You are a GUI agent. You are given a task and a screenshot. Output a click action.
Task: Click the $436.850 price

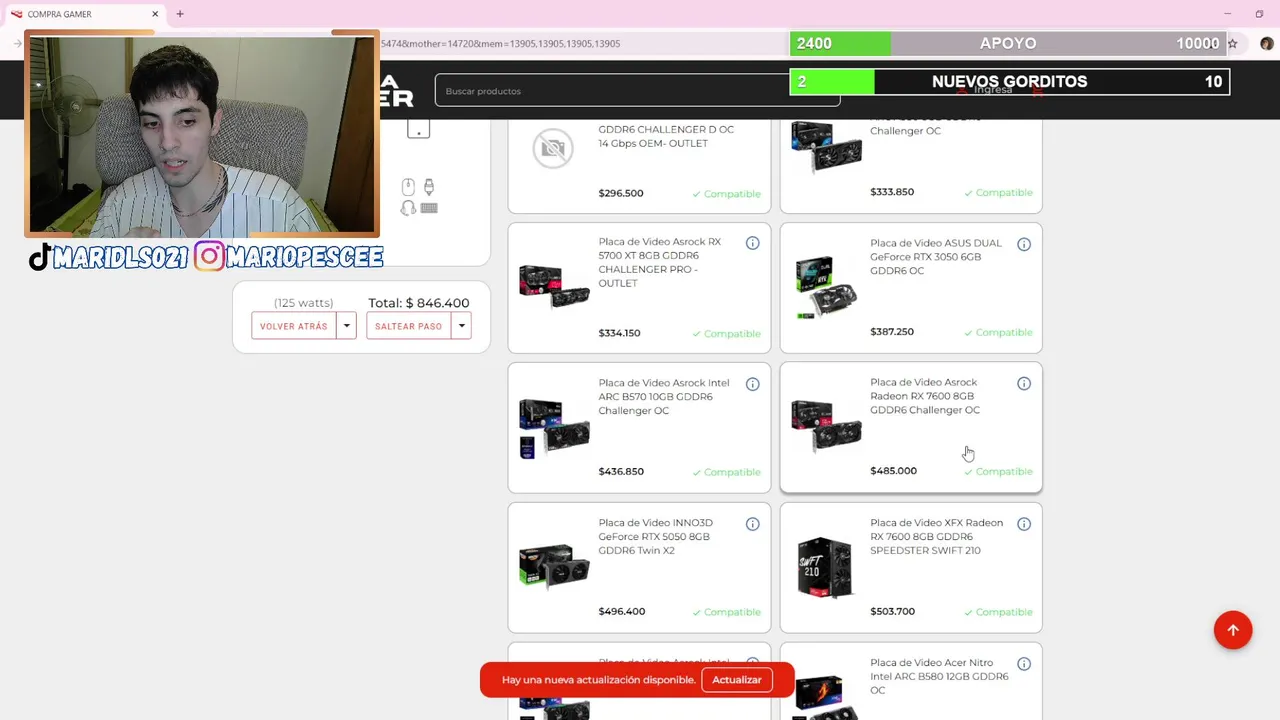coord(621,471)
